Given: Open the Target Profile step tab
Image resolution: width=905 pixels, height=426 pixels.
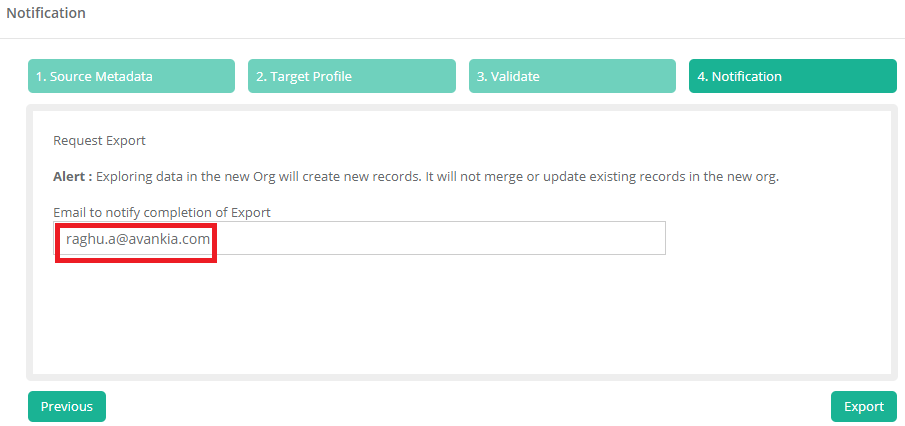Looking at the screenshot, I should (351, 76).
